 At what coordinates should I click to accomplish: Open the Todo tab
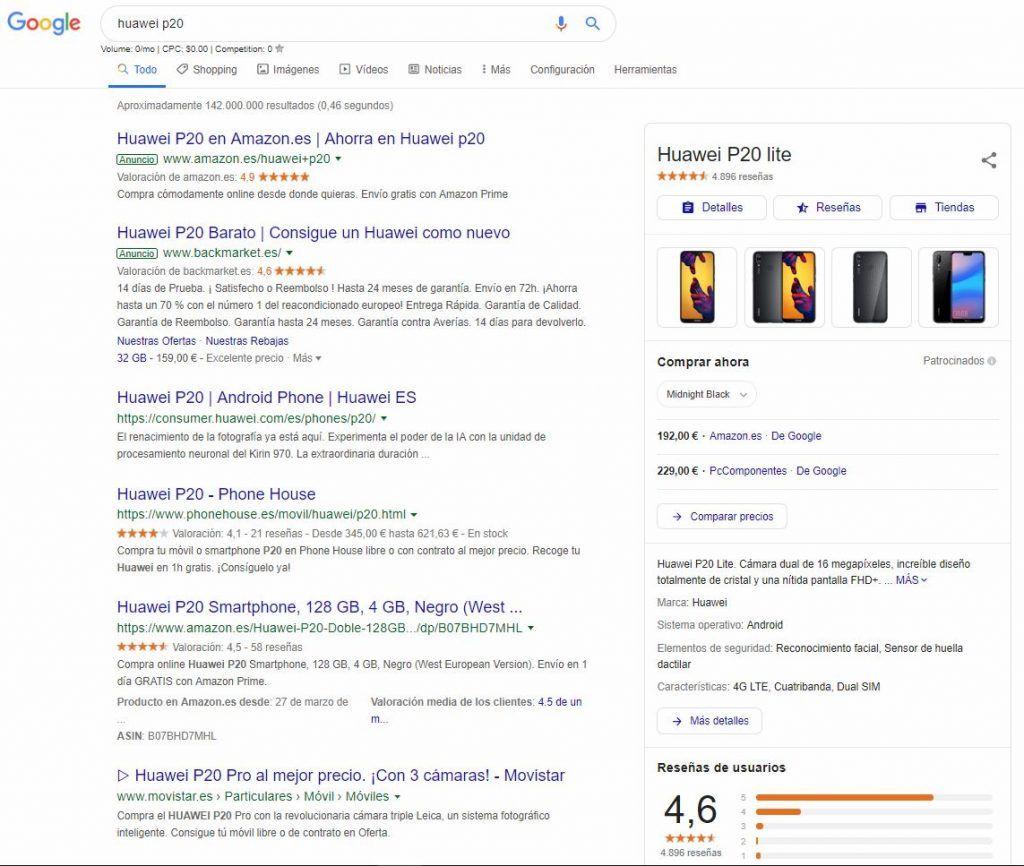coord(137,70)
